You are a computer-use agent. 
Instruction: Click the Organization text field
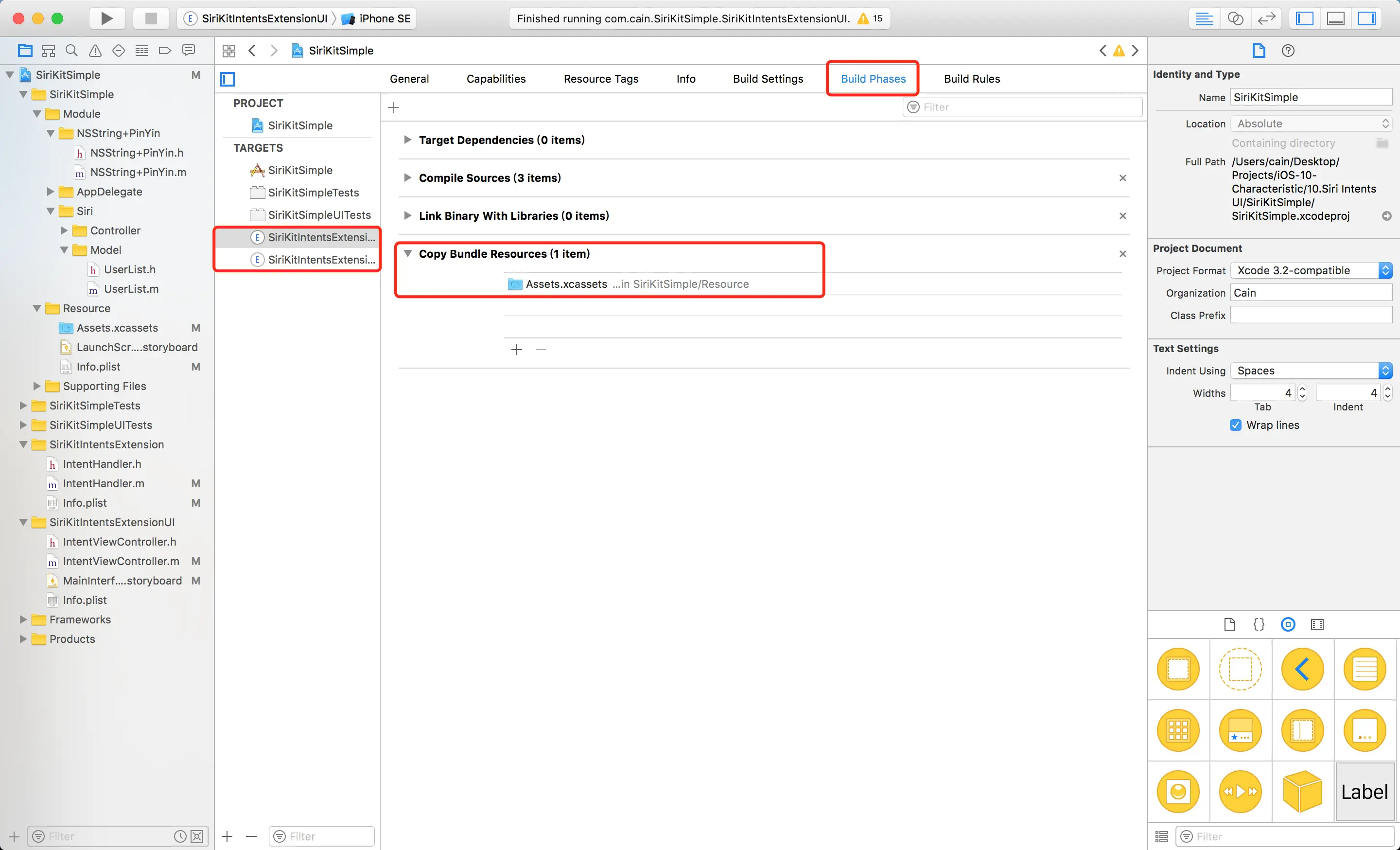pyautogui.click(x=1311, y=293)
